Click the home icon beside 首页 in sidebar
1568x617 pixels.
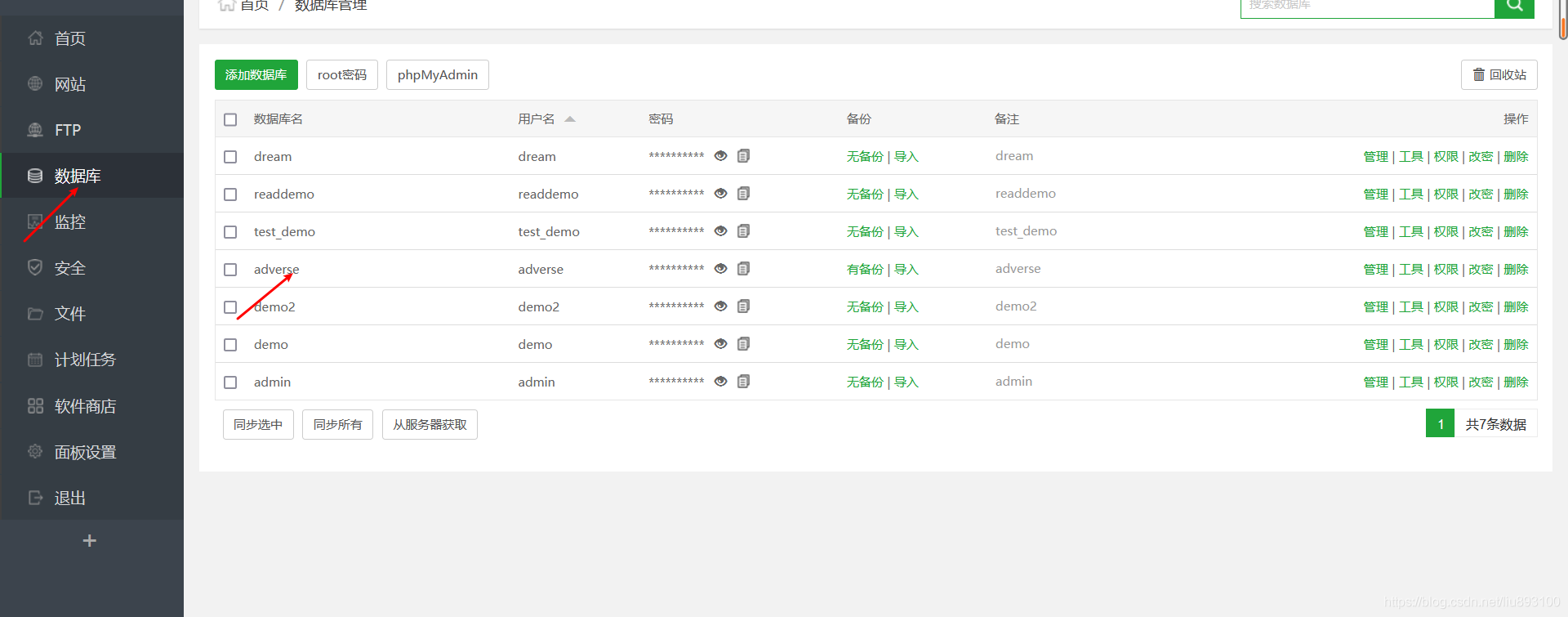point(35,38)
